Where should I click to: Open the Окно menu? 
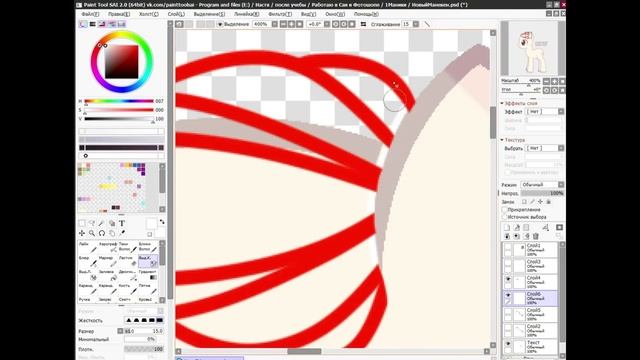pos(335,14)
